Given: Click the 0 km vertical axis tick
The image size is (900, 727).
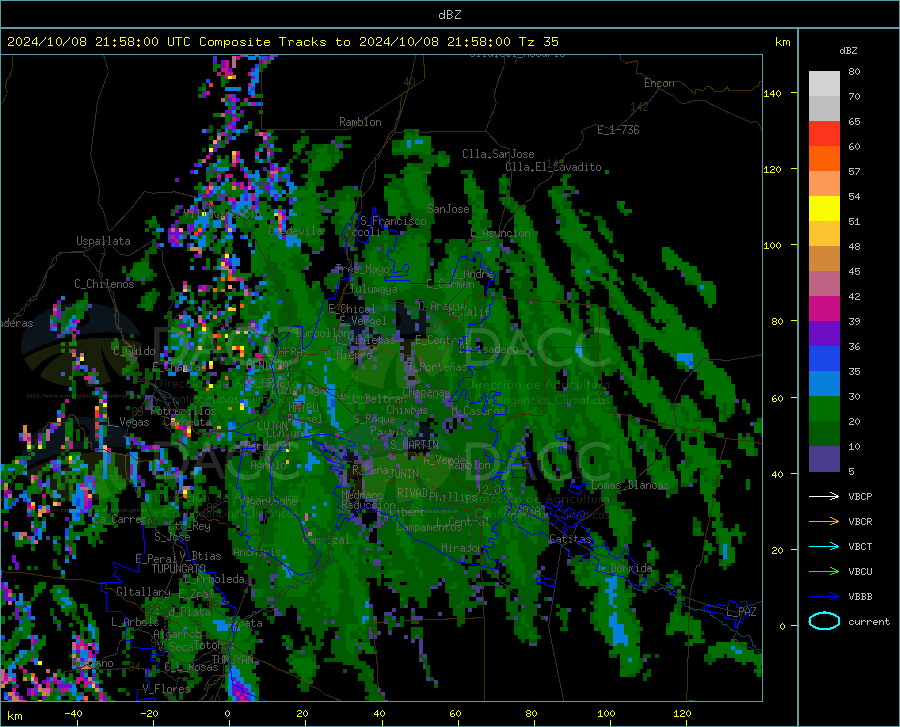Looking at the screenshot, I should click(782, 626).
